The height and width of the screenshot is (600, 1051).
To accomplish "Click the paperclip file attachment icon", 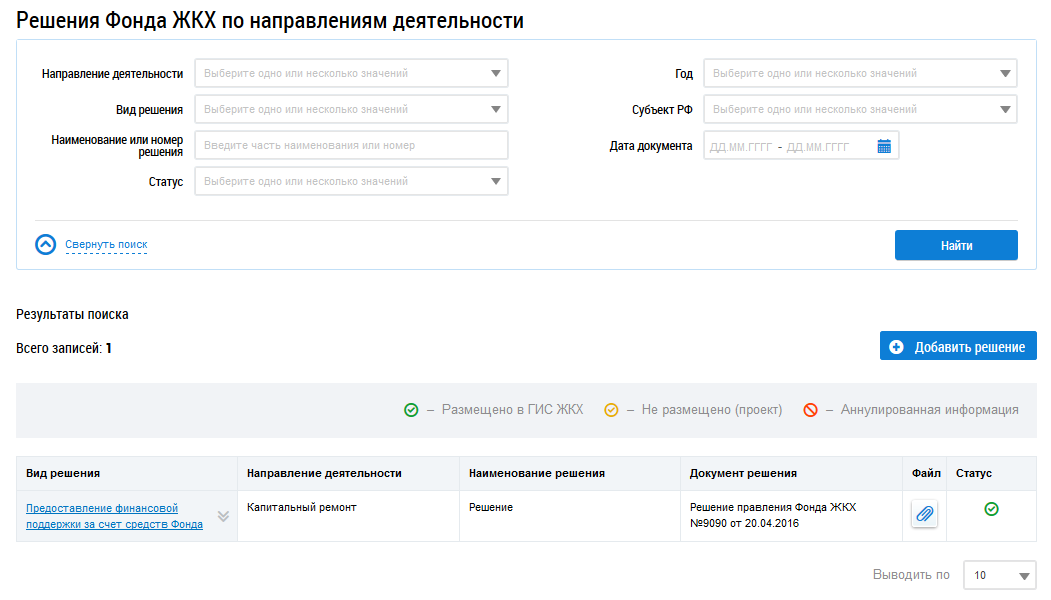I will click(x=924, y=514).
